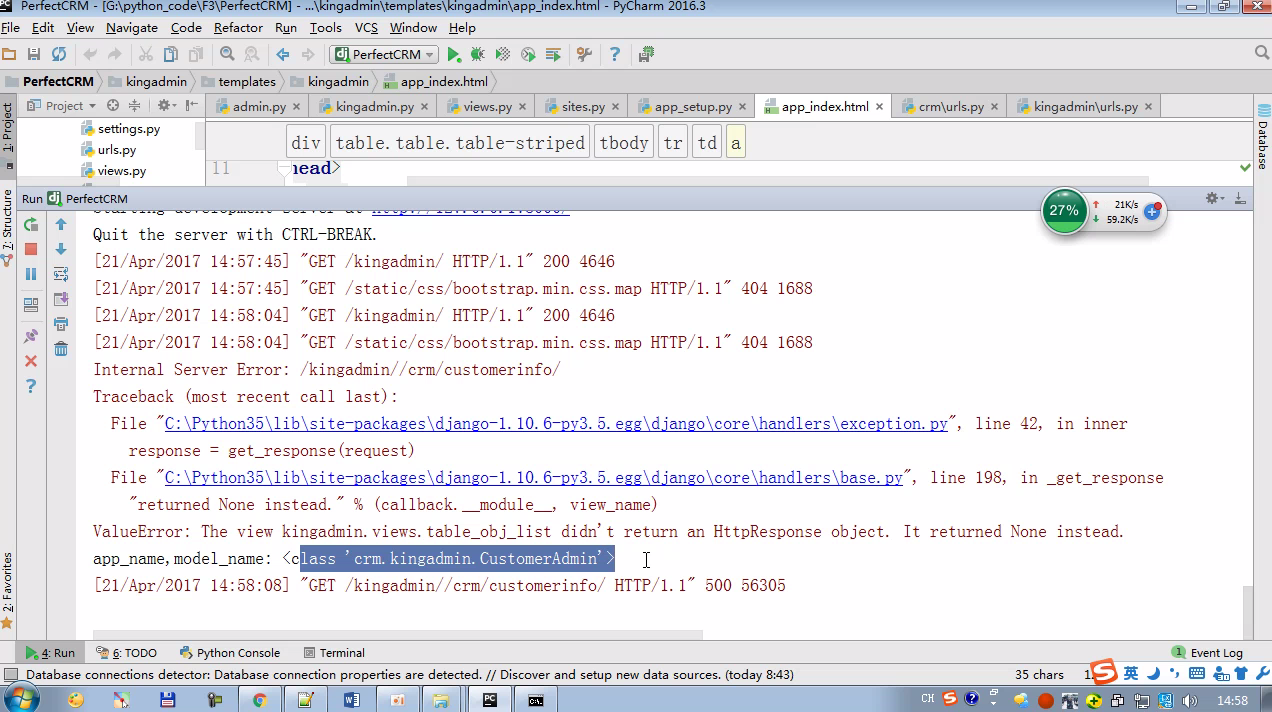
Task: Toggle tool window buttons in status bar corner
Action: tap(11, 675)
